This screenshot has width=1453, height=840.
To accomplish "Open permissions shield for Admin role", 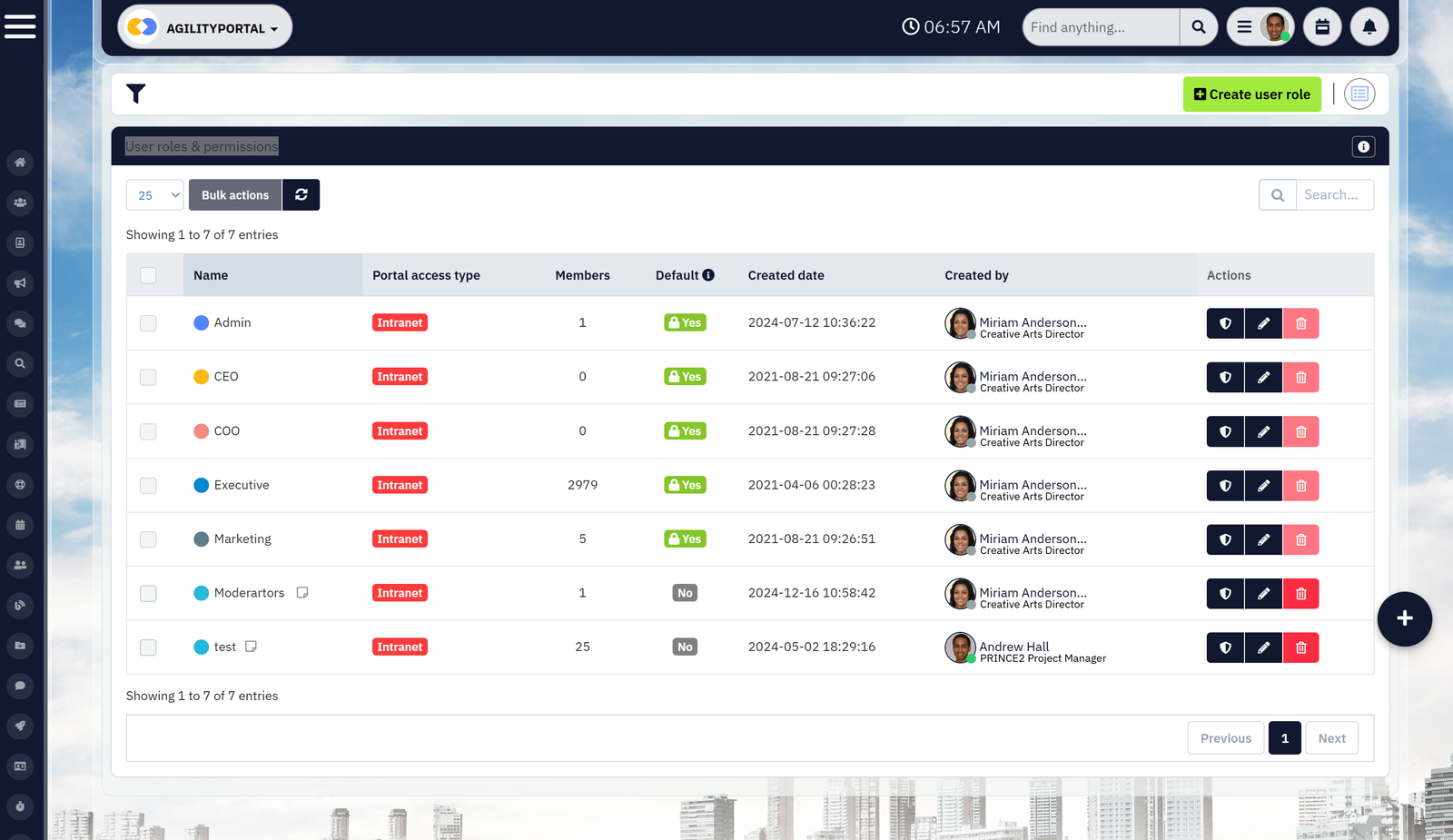I will pyautogui.click(x=1225, y=323).
